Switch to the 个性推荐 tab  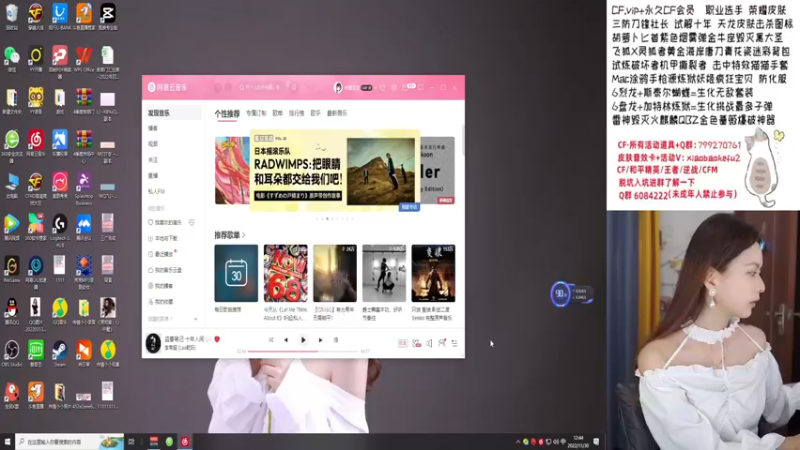tap(227, 113)
